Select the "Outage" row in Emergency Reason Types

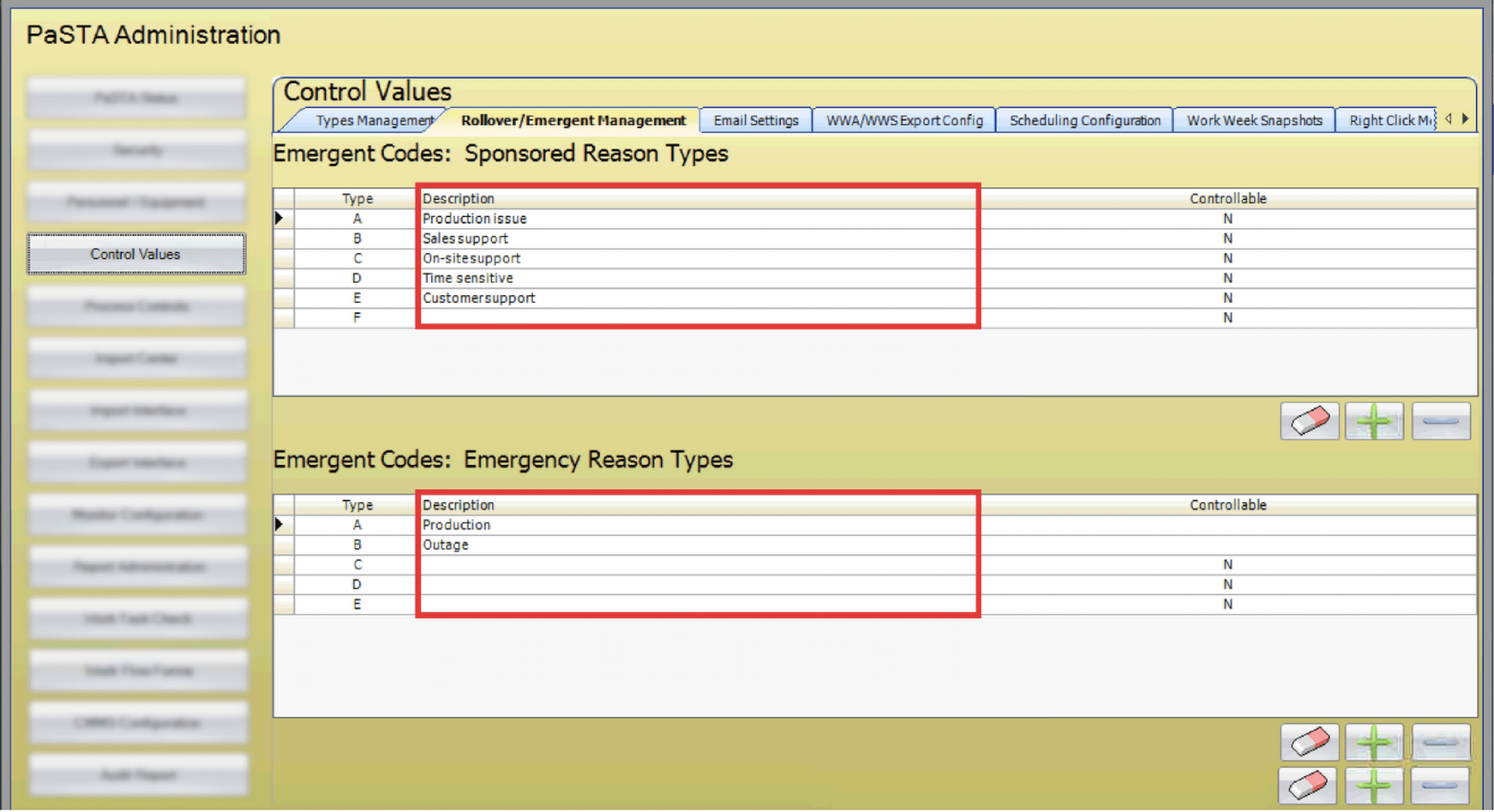[445, 545]
